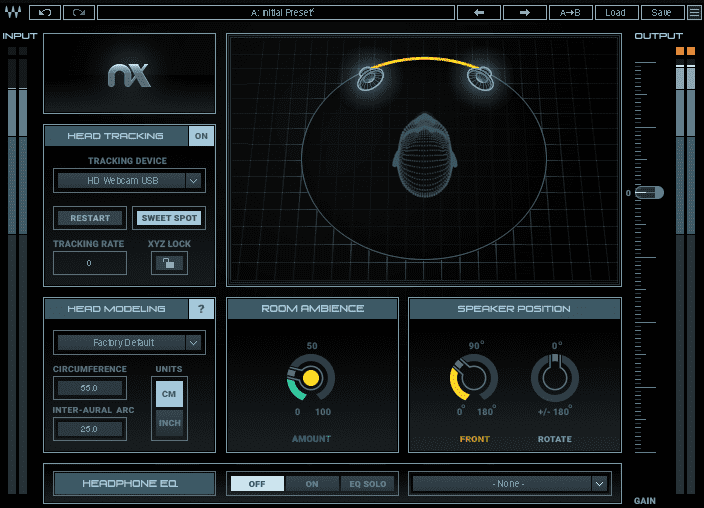Click the Inter-Aural Arc value field

(90, 429)
